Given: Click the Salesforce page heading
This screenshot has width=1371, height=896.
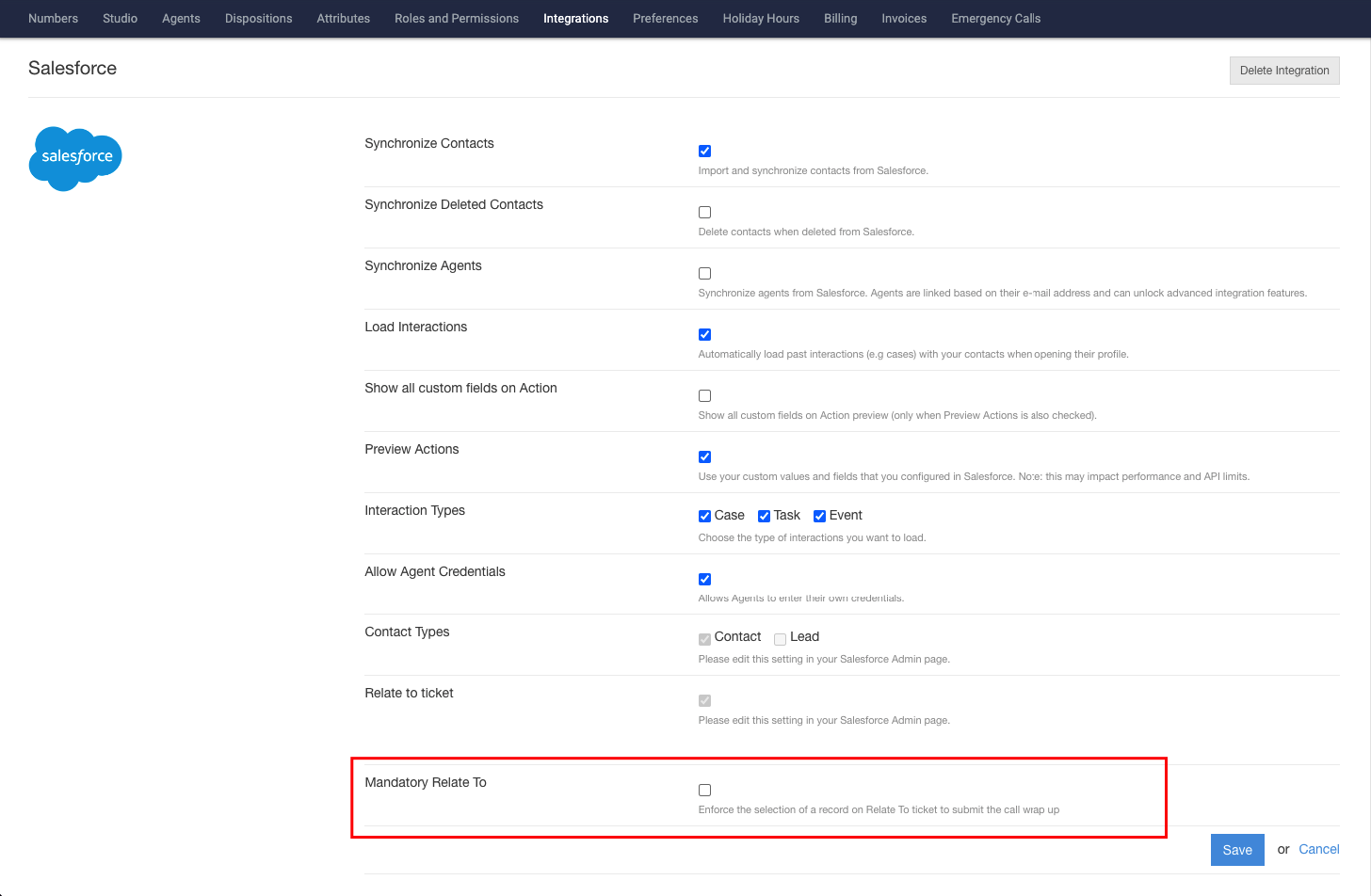Looking at the screenshot, I should [73, 68].
